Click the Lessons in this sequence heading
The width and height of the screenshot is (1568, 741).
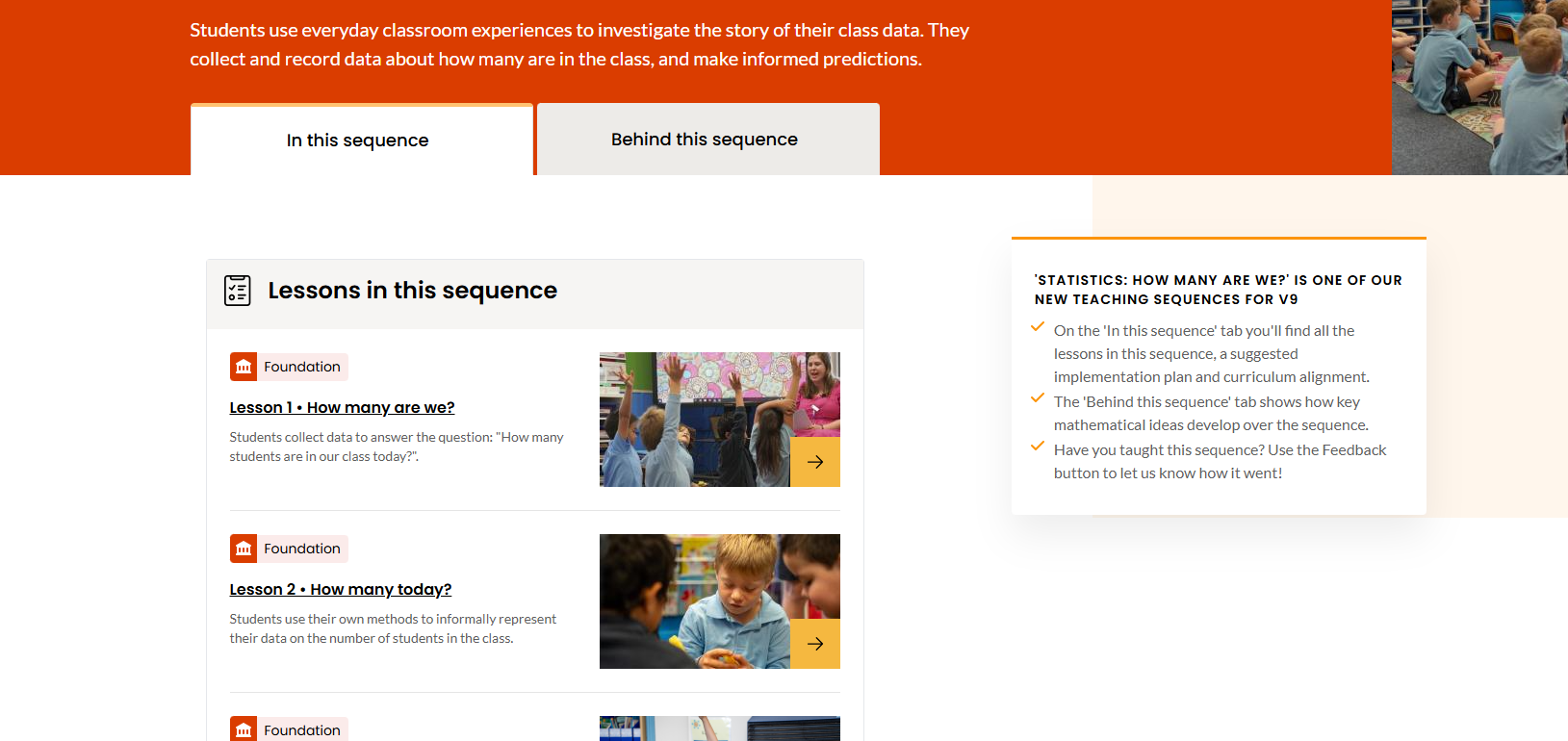tap(412, 291)
